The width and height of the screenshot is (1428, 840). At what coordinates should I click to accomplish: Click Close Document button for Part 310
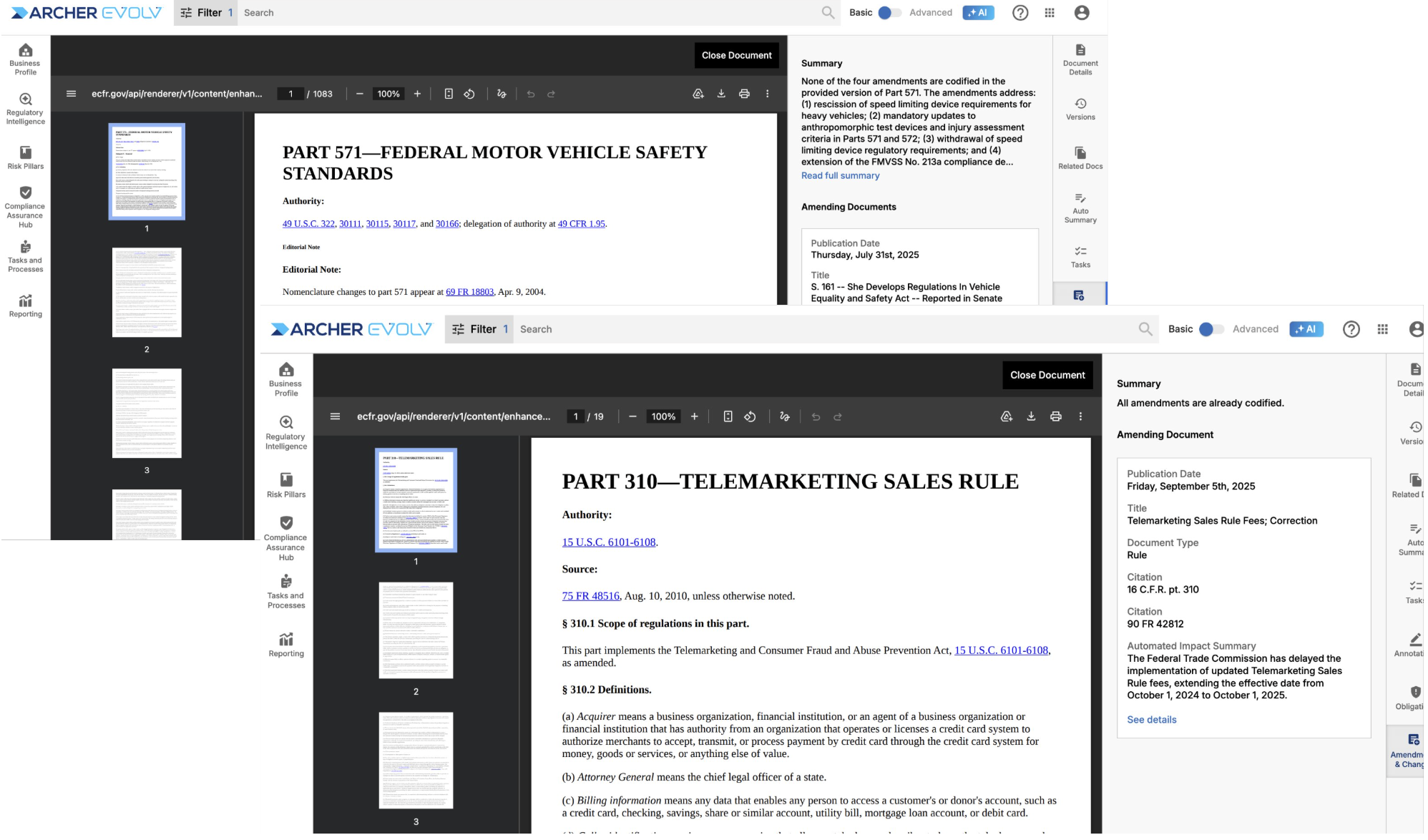tap(1047, 376)
